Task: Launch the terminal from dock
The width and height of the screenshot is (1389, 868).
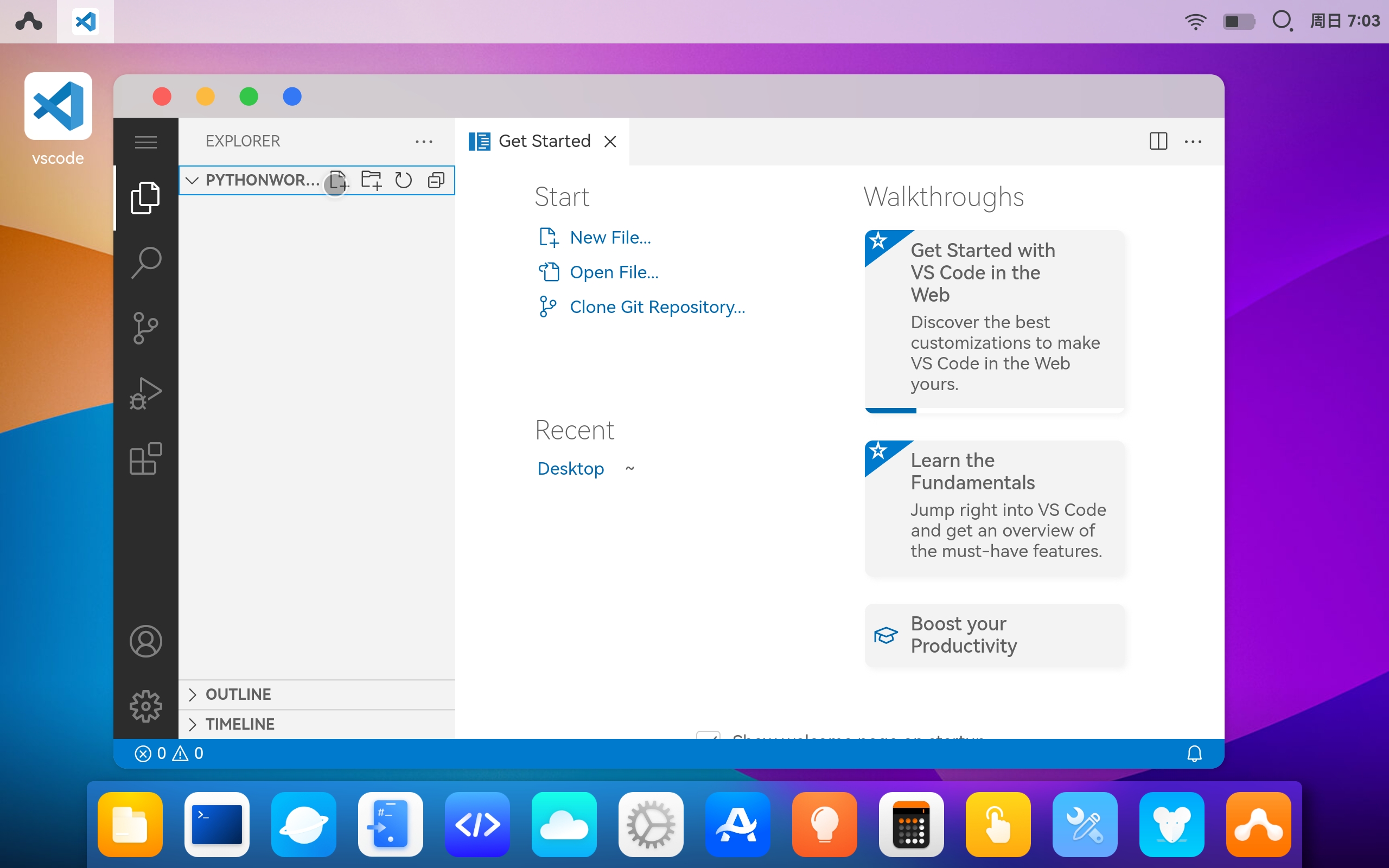Action: click(x=217, y=825)
